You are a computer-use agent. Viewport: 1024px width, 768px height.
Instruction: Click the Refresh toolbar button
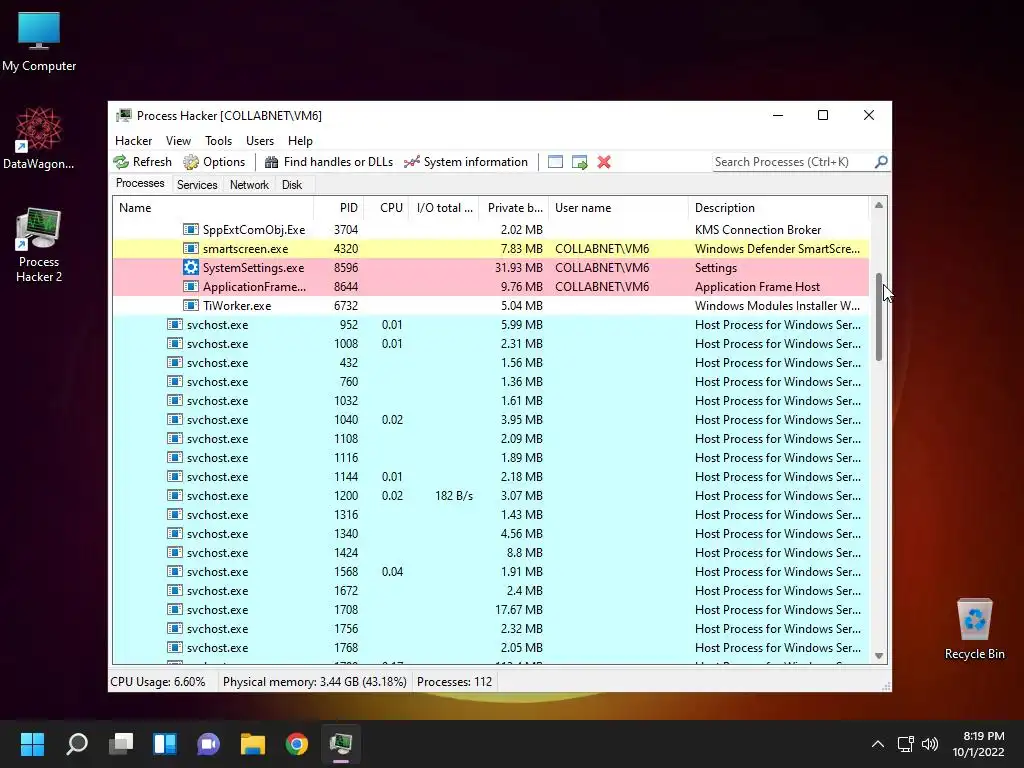tap(142, 162)
